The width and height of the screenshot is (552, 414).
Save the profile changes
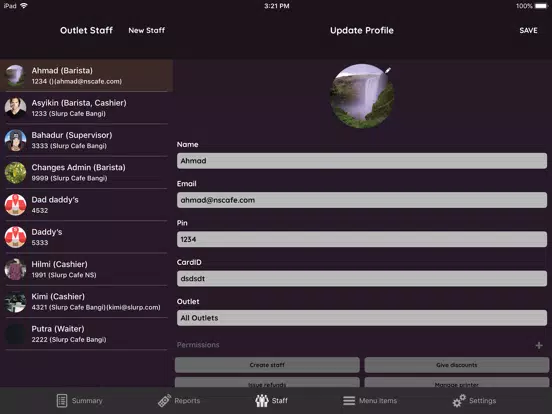[528, 30]
